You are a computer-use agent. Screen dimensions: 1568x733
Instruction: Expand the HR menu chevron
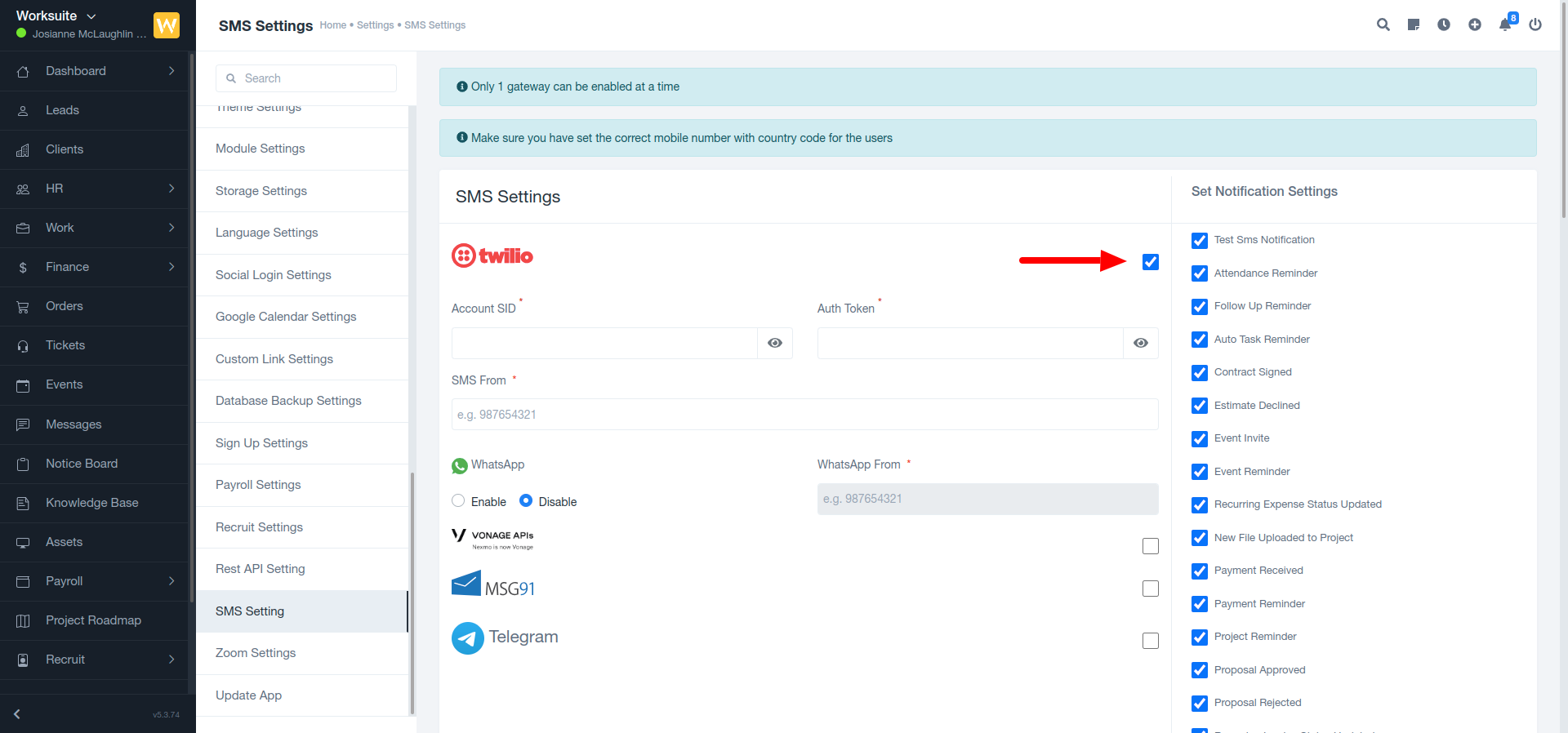tap(171, 189)
